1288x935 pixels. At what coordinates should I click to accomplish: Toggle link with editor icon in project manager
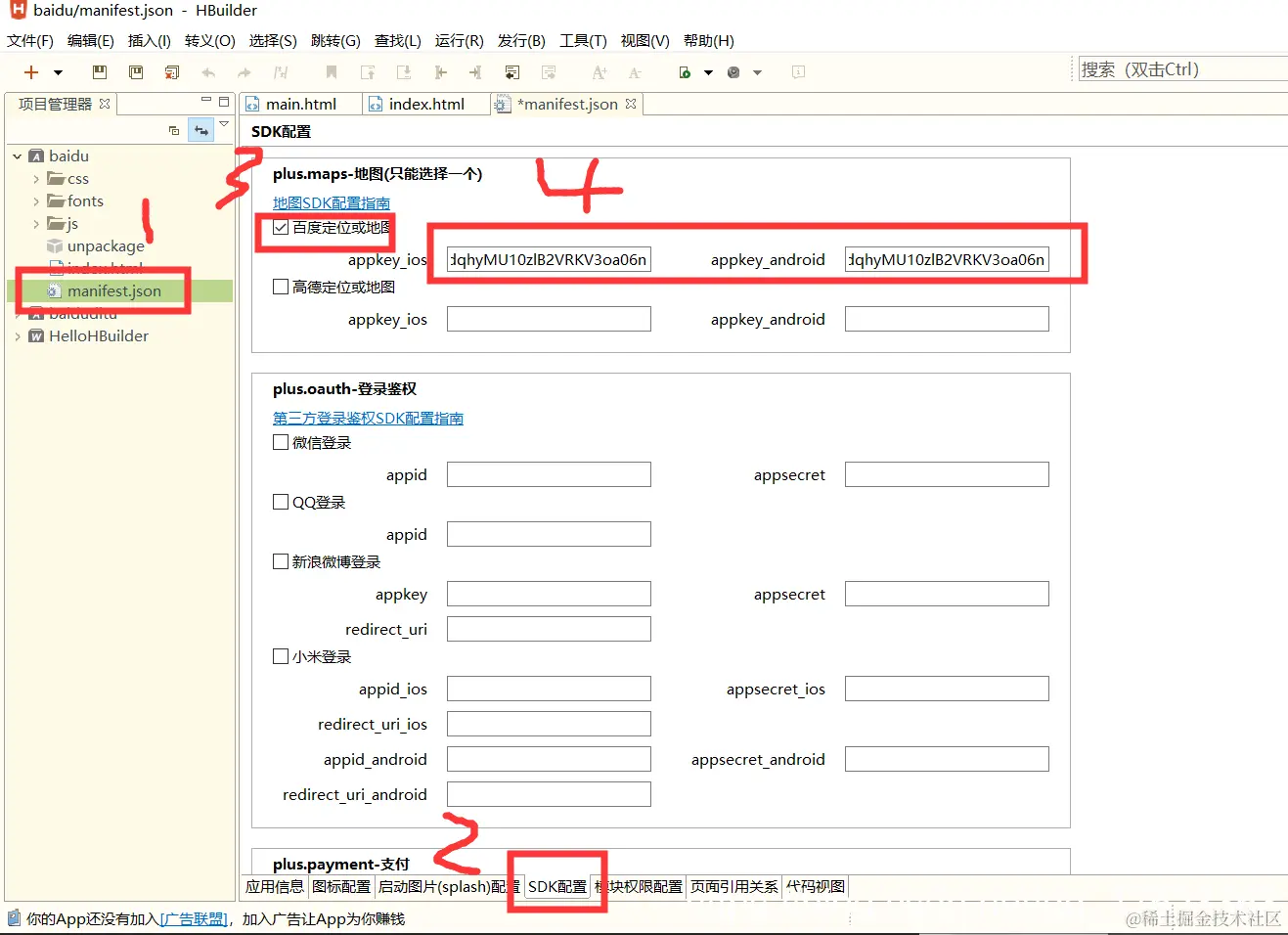tap(201, 130)
